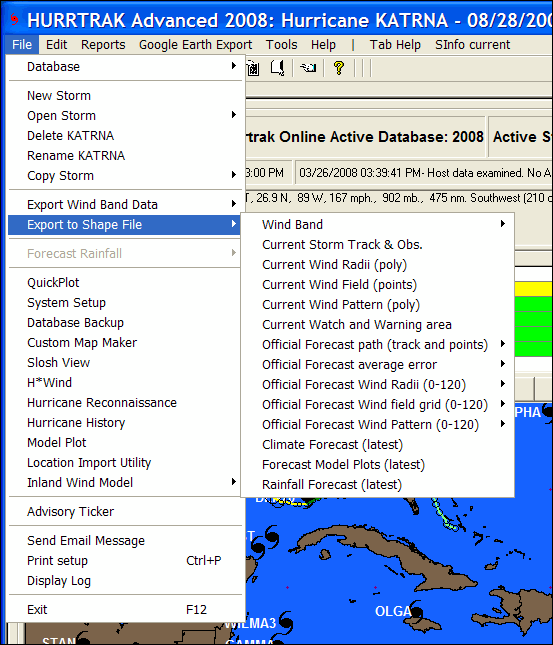Screen dimensions: 553x645
Task: Expand Official Forecast Wind Pattern submenu arrow
Action: (503, 424)
